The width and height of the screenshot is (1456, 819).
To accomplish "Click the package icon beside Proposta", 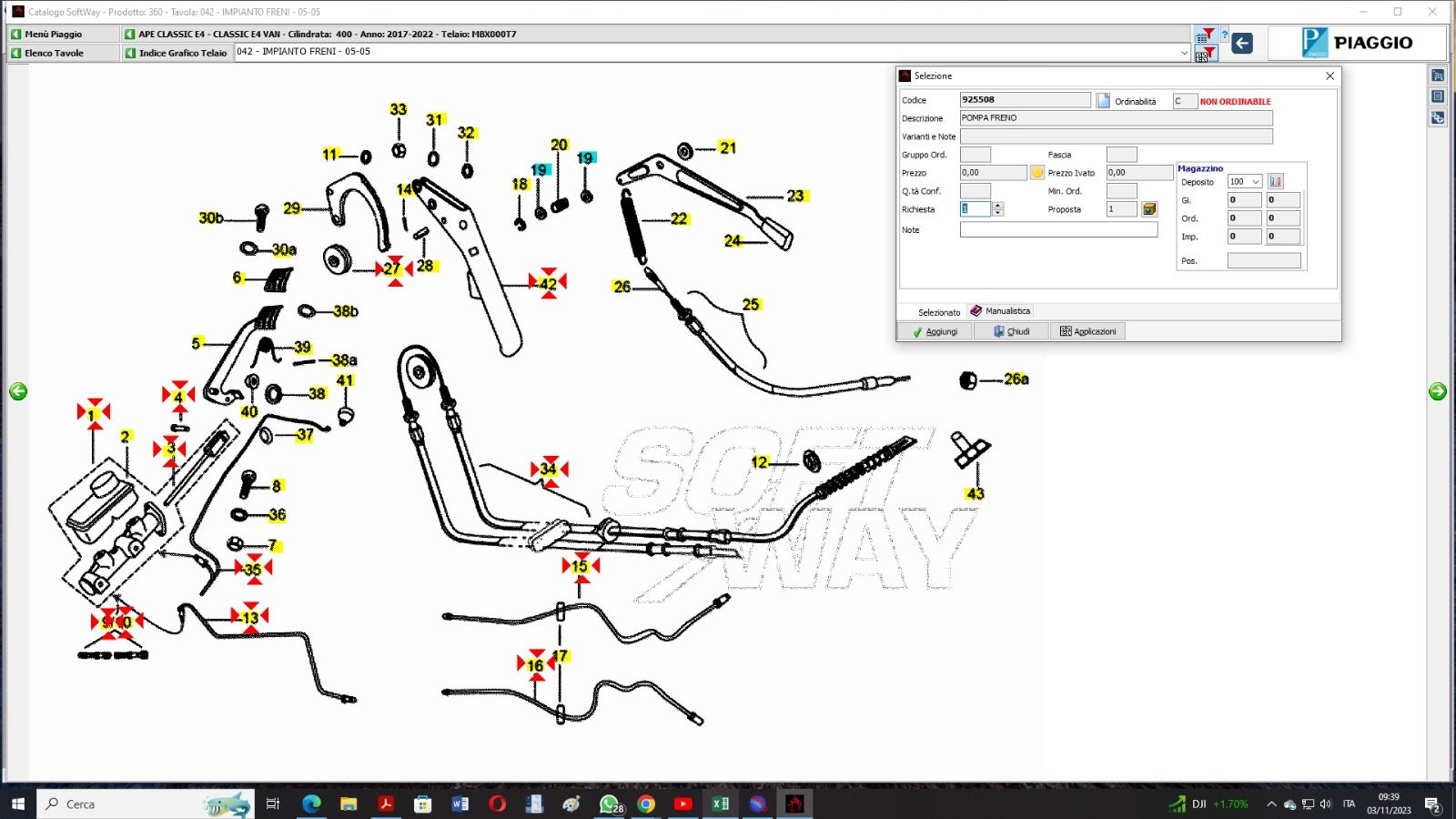I will (x=1149, y=209).
